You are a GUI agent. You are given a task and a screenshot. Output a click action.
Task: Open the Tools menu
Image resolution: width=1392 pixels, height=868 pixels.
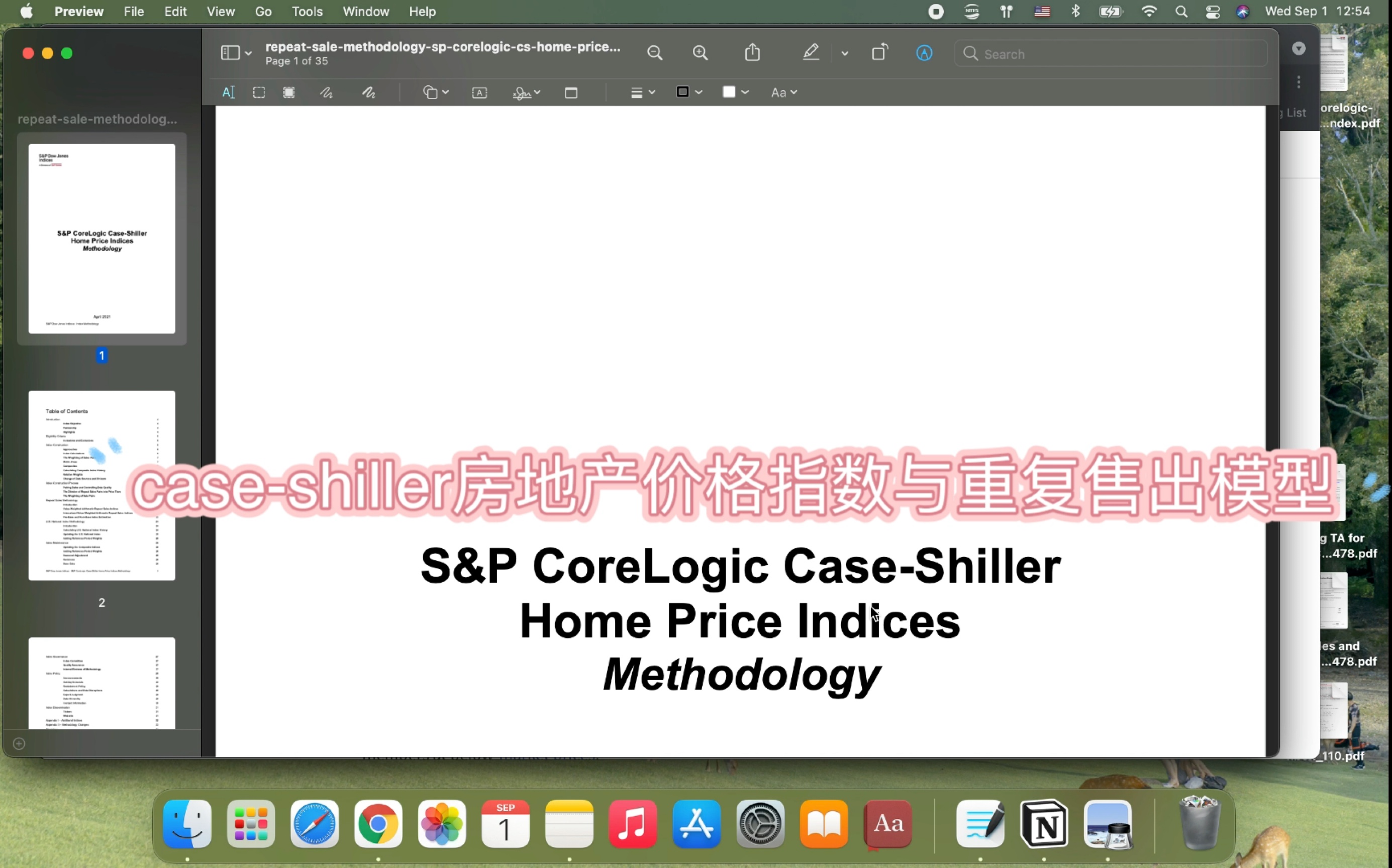(307, 11)
